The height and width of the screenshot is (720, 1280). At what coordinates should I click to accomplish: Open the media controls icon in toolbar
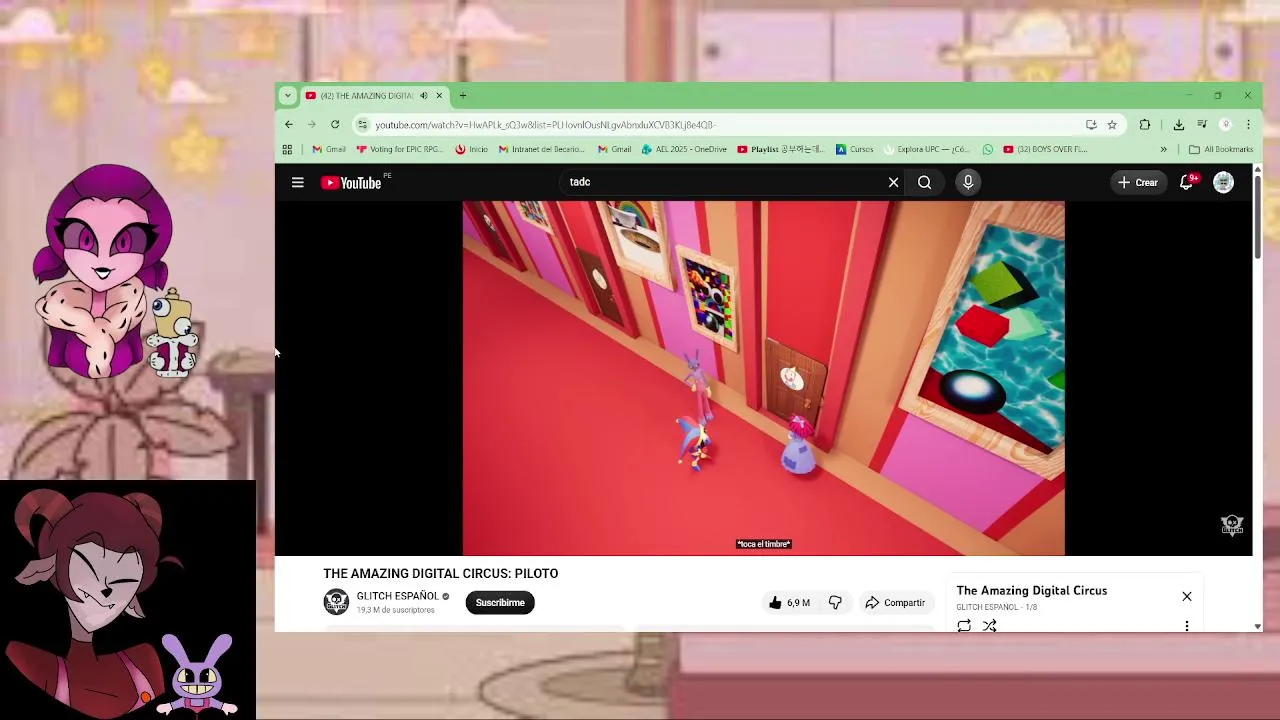1202,125
